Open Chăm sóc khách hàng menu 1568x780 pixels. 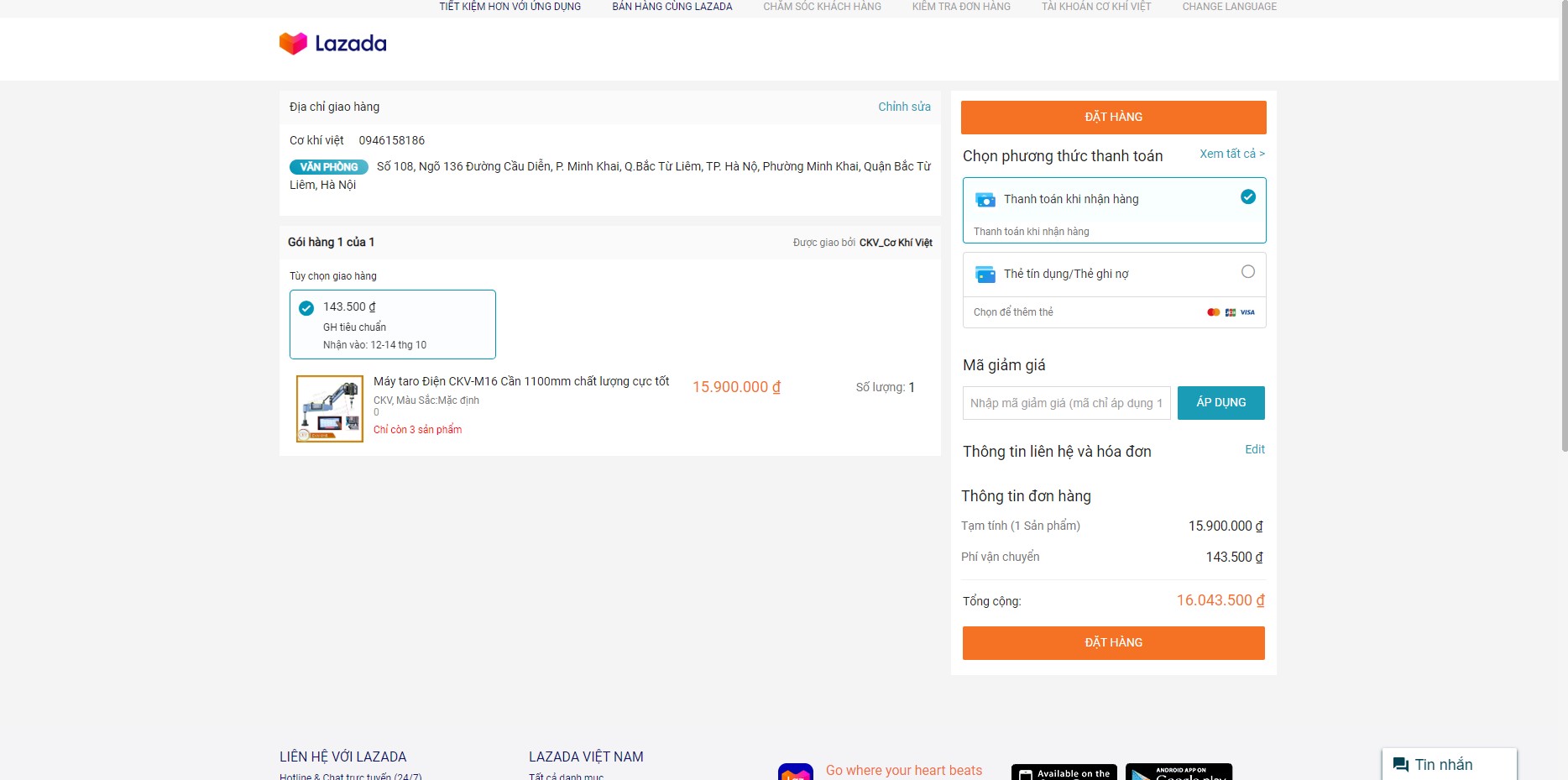coord(822,7)
